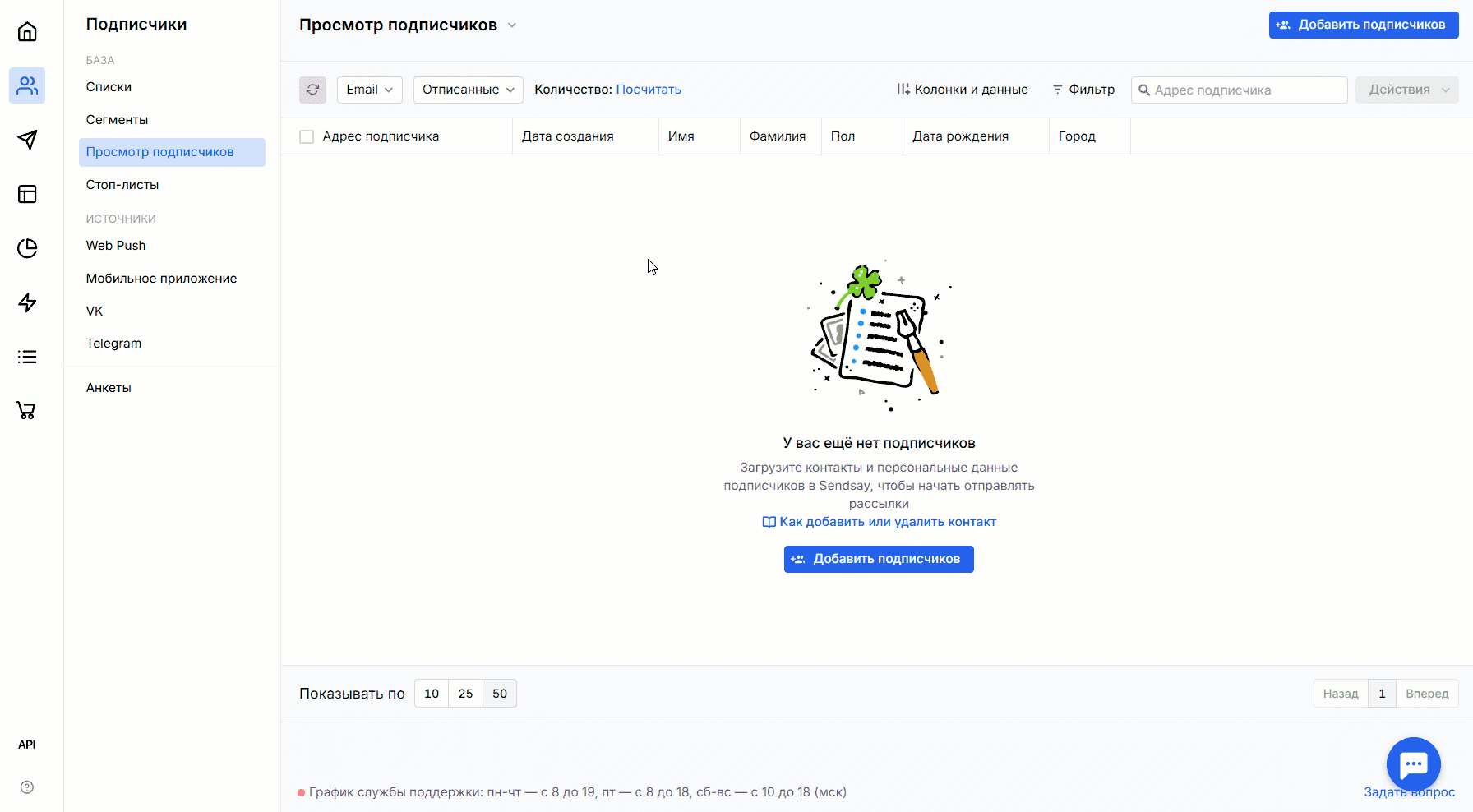Open the home dashboard icon

click(x=27, y=32)
